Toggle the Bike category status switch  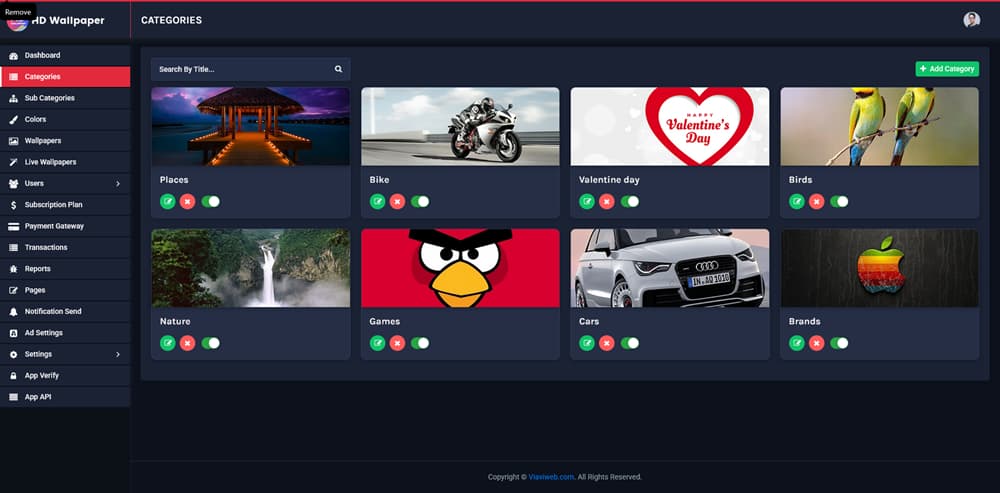(420, 202)
